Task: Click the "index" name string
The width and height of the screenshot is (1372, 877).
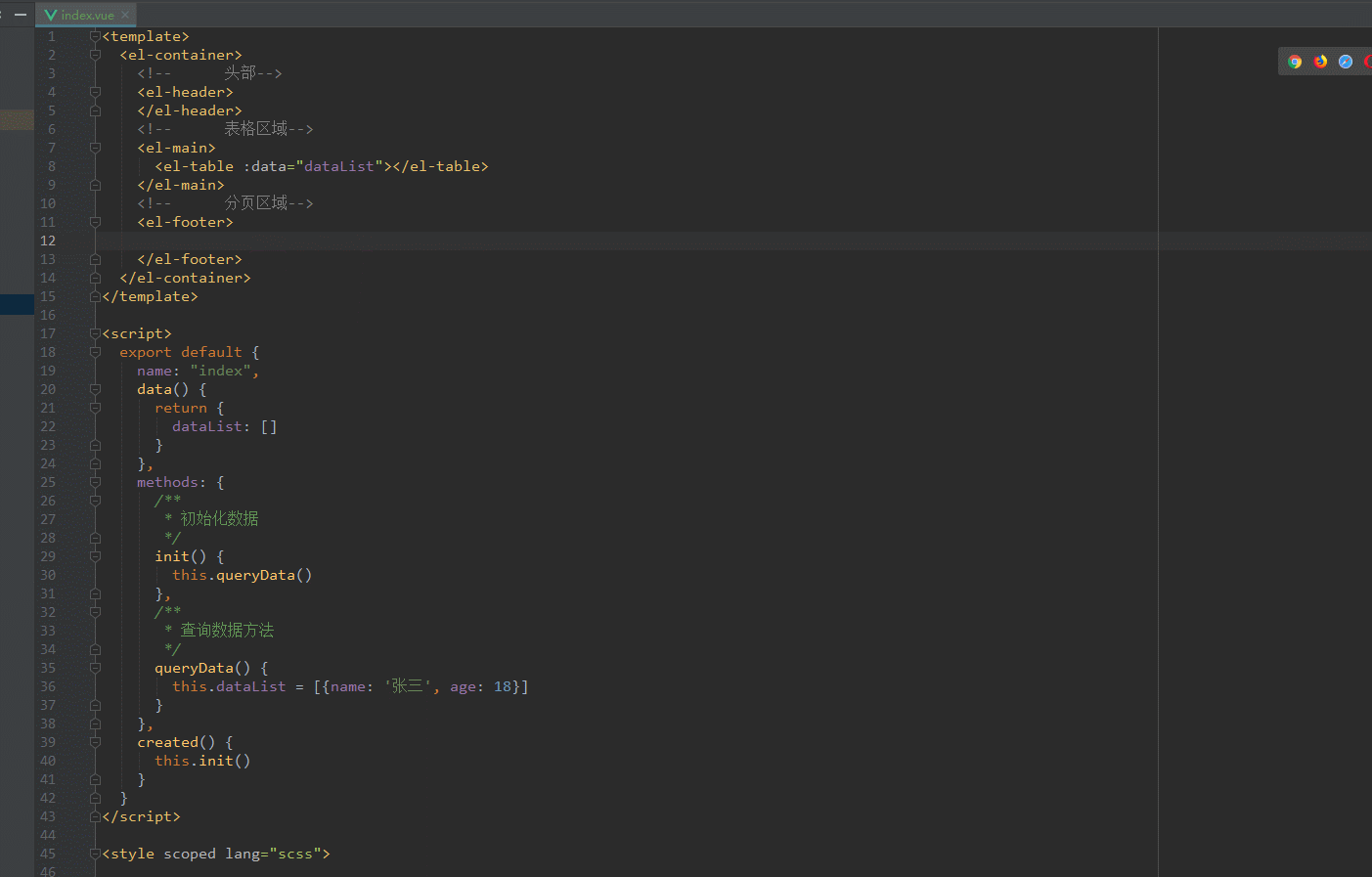Action: tap(220, 371)
